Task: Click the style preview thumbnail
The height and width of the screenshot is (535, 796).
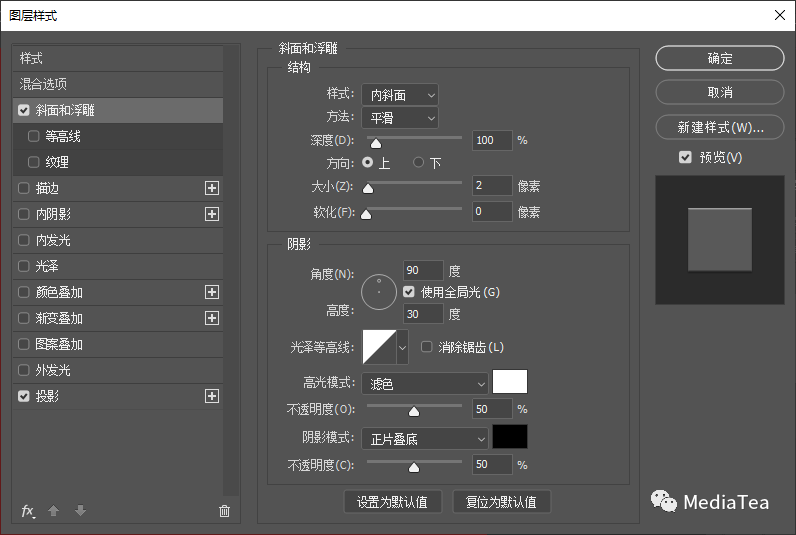Action: click(x=720, y=240)
